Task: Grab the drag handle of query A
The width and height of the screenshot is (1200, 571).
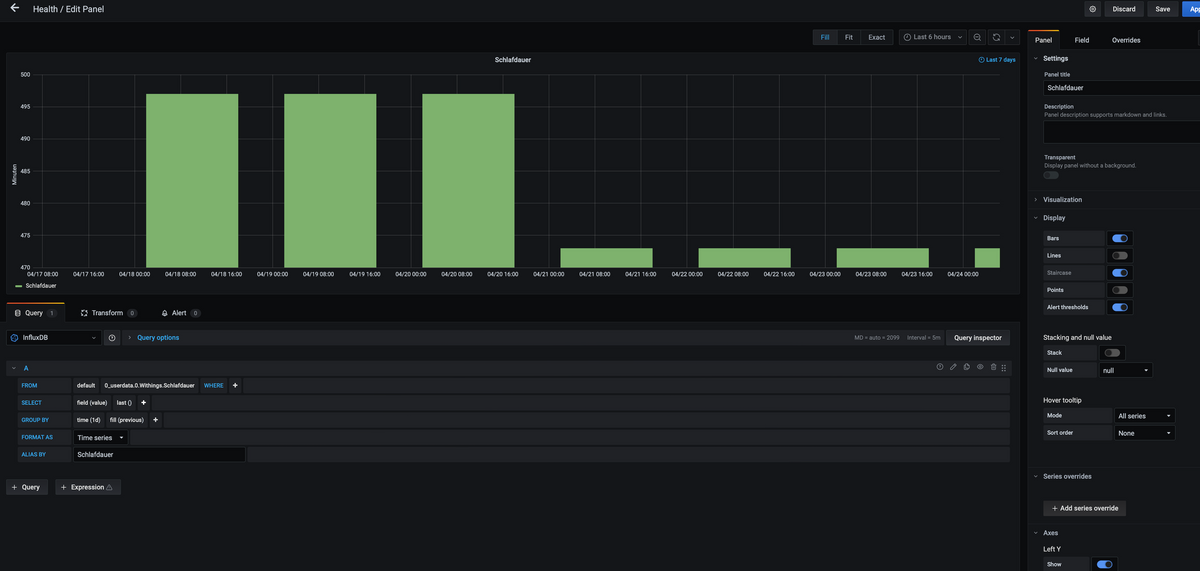Action: [1004, 367]
